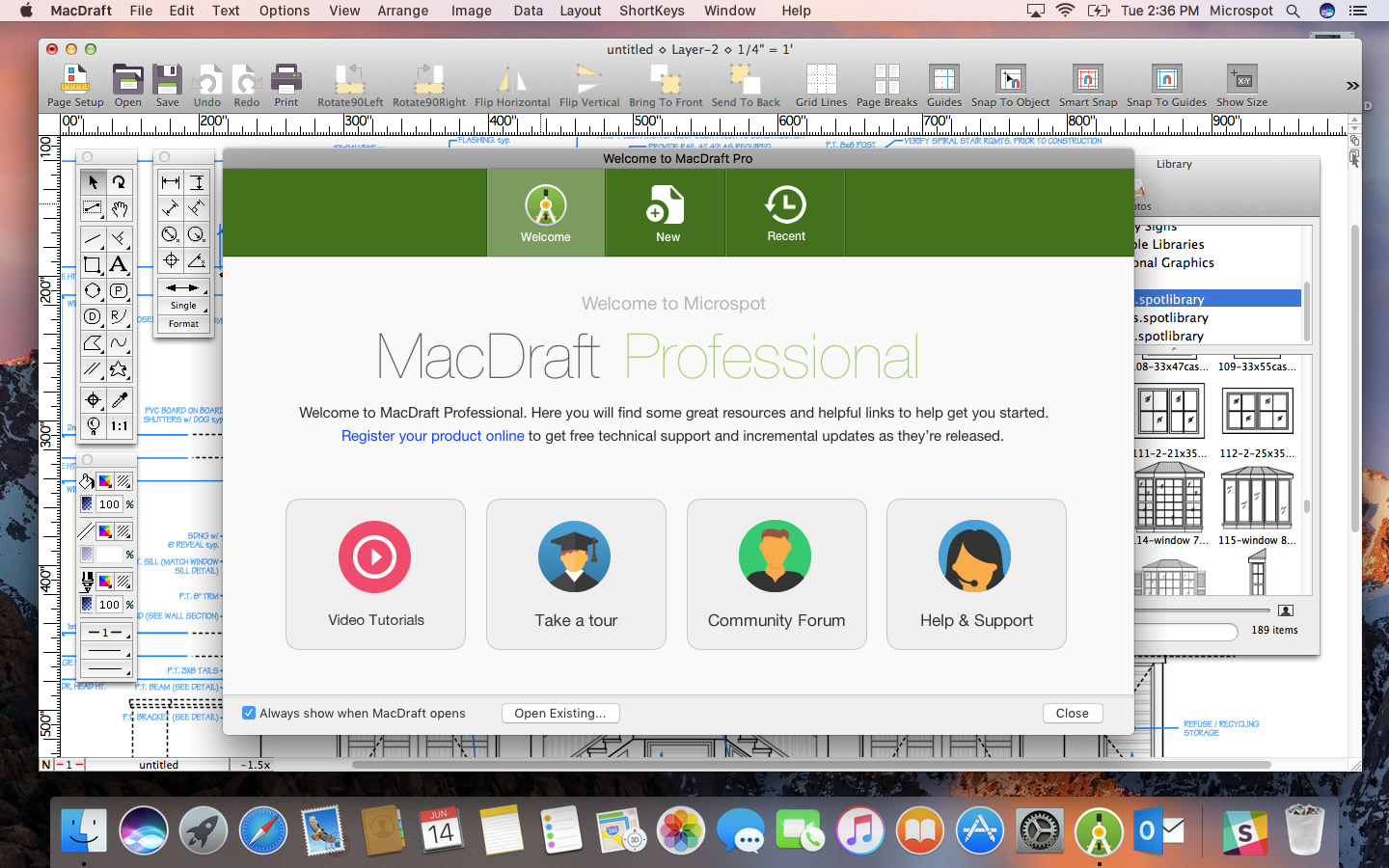The image size is (1389, 868).
Task: Click the Open Existing... button
Action: (x=560, y=713)
